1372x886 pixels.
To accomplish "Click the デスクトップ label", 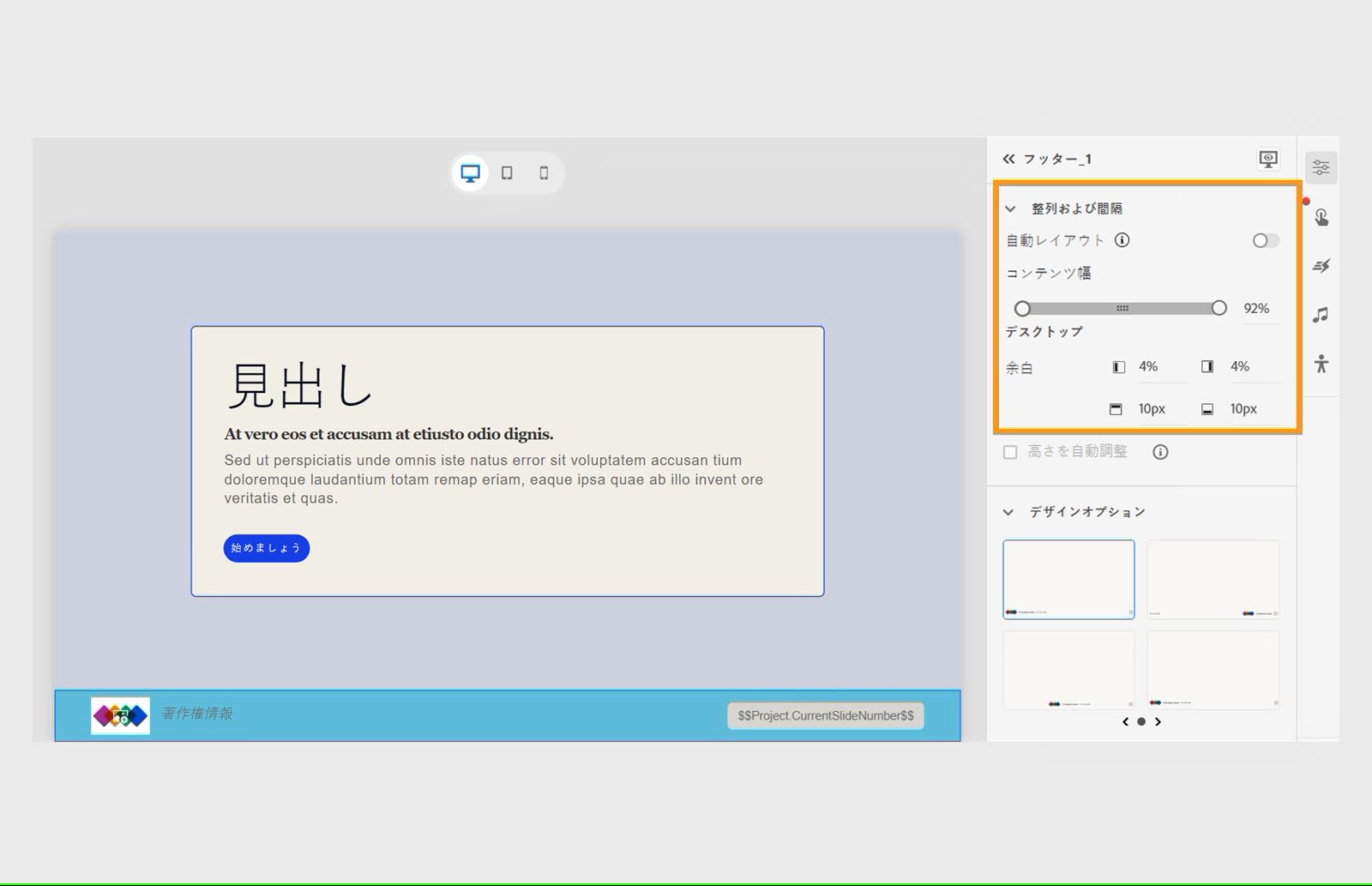I will (x=1044, y=332).
